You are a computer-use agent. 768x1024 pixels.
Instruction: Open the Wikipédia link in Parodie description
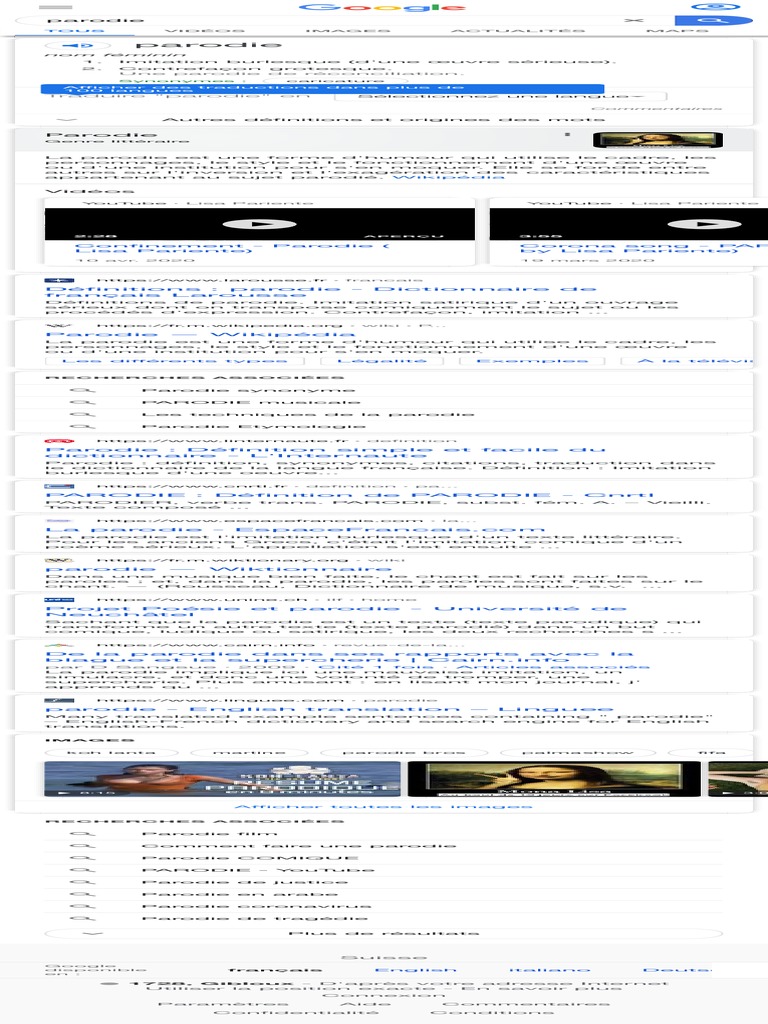(447, 176)
